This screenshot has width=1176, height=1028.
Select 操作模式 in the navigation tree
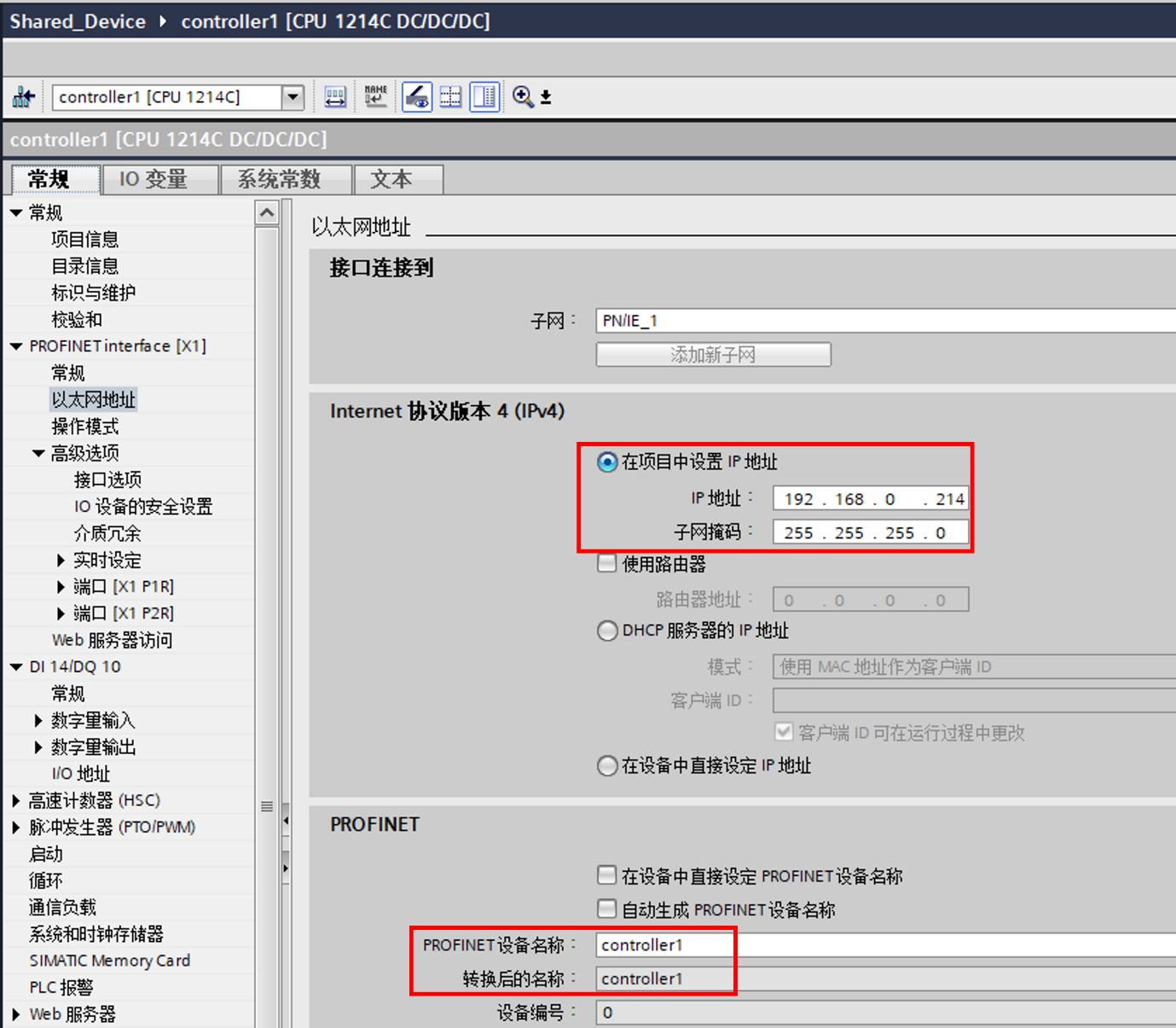pos(85,426)
